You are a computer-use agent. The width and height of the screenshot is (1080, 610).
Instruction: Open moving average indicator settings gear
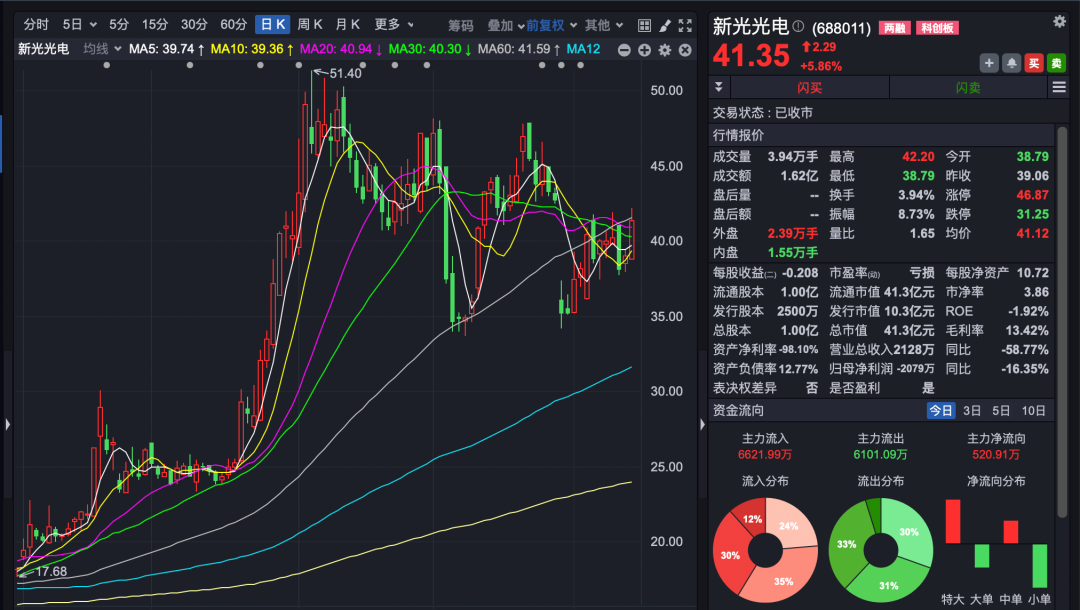point(665,50)
